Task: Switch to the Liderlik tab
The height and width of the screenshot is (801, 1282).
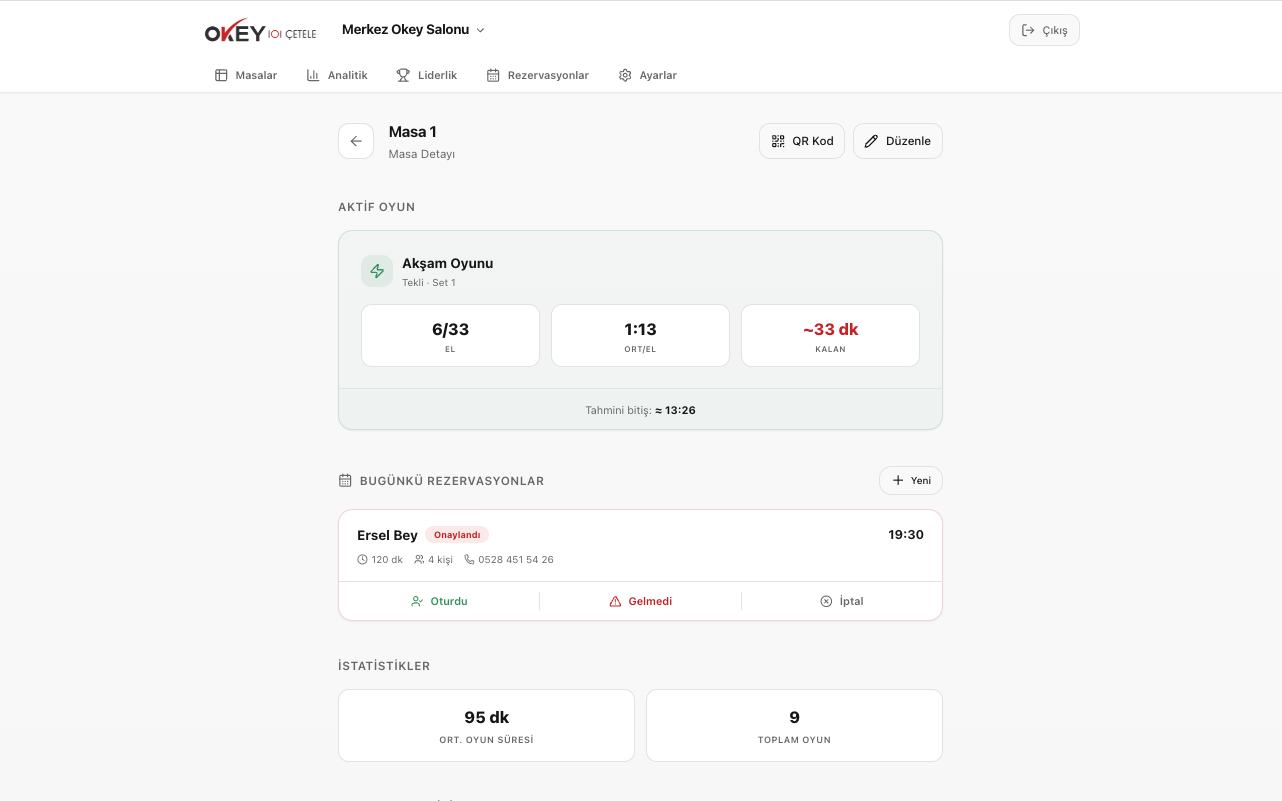Action: pos(426,75)
